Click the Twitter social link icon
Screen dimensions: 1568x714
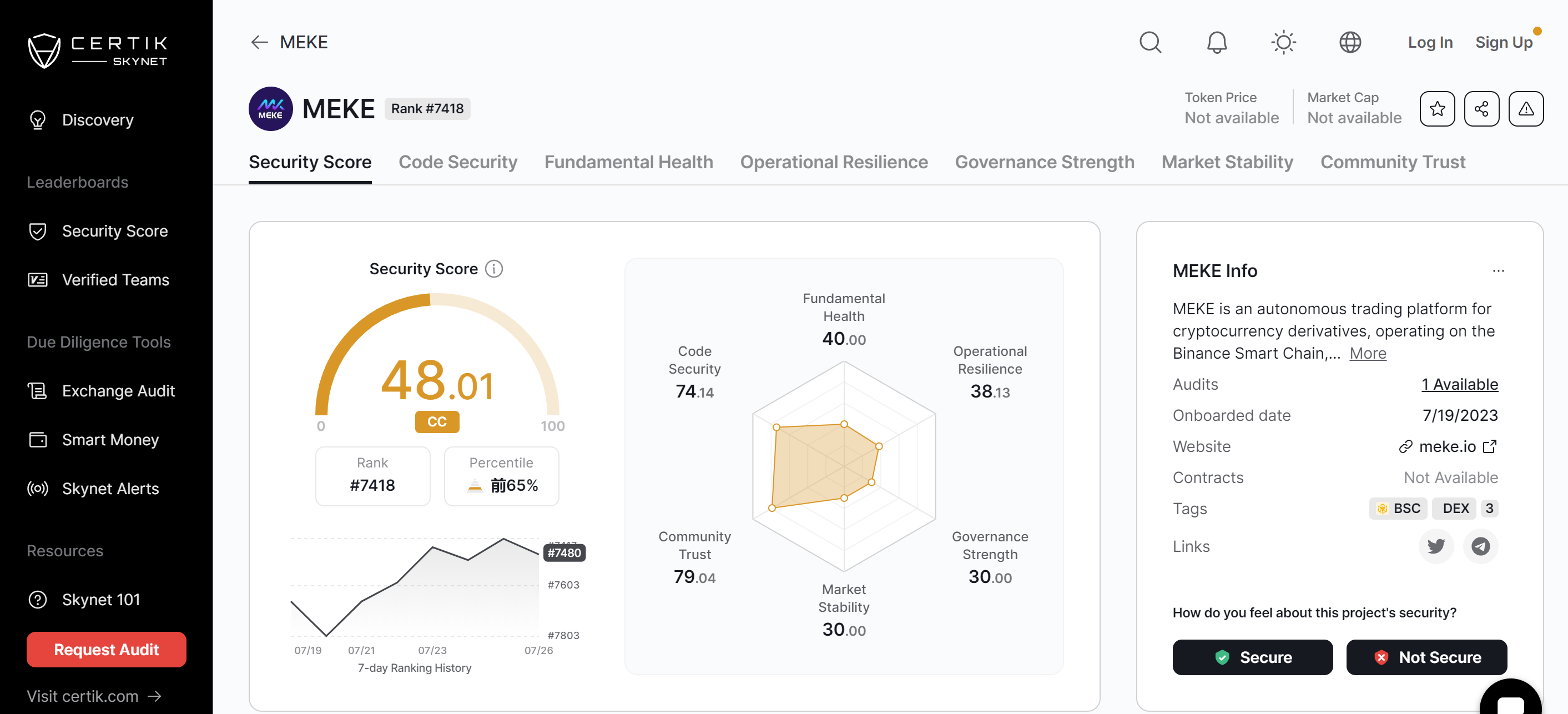pos(1437,546)
